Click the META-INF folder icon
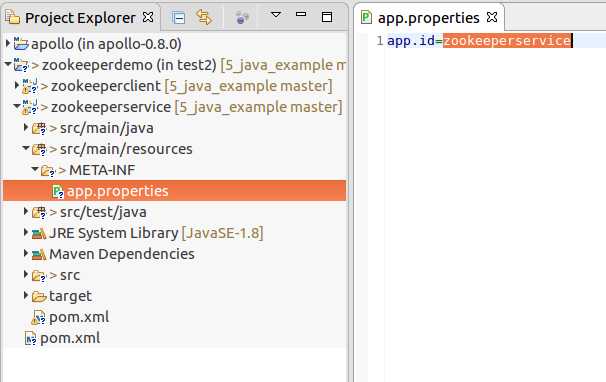This screenshot has width=606, height=382. coord(48,171)
